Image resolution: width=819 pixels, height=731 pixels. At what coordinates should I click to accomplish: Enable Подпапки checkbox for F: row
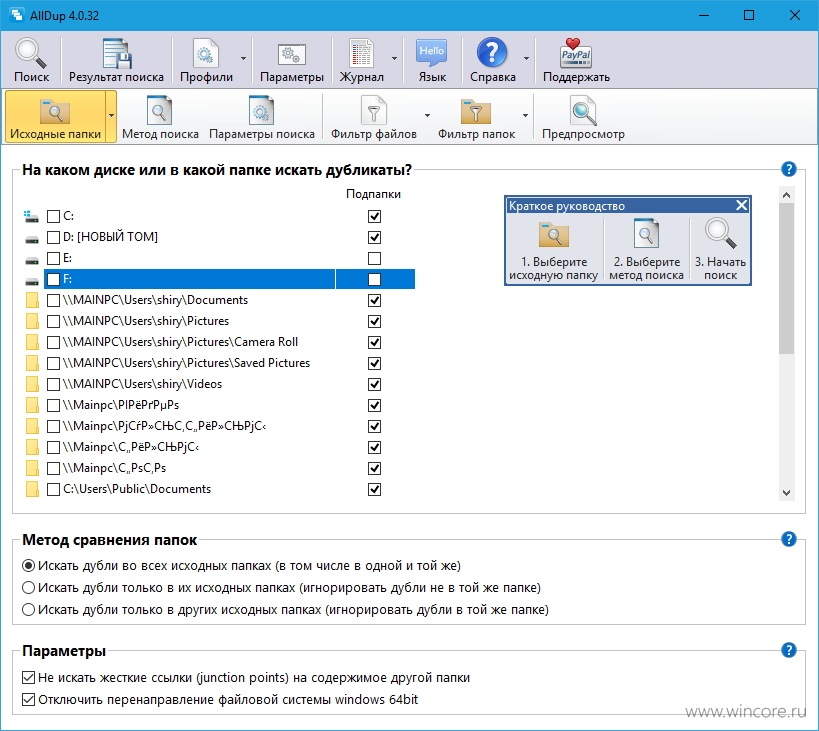(x=375, y=279)
